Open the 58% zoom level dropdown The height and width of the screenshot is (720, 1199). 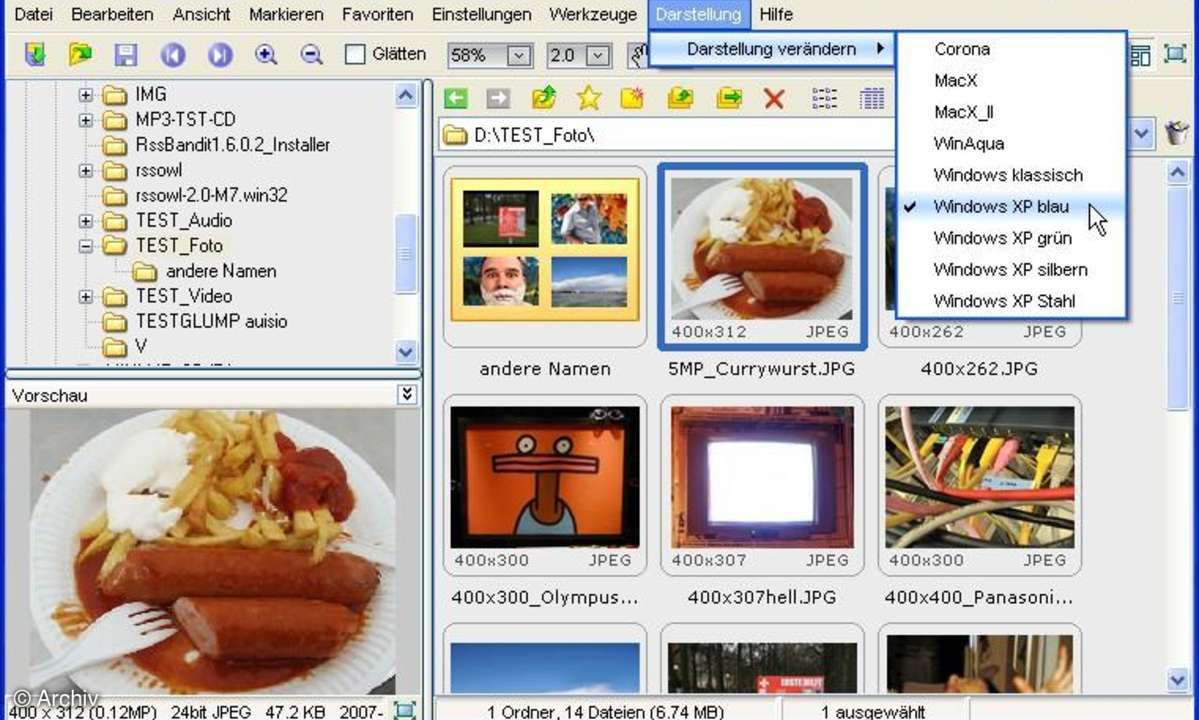tap(519, 55)
